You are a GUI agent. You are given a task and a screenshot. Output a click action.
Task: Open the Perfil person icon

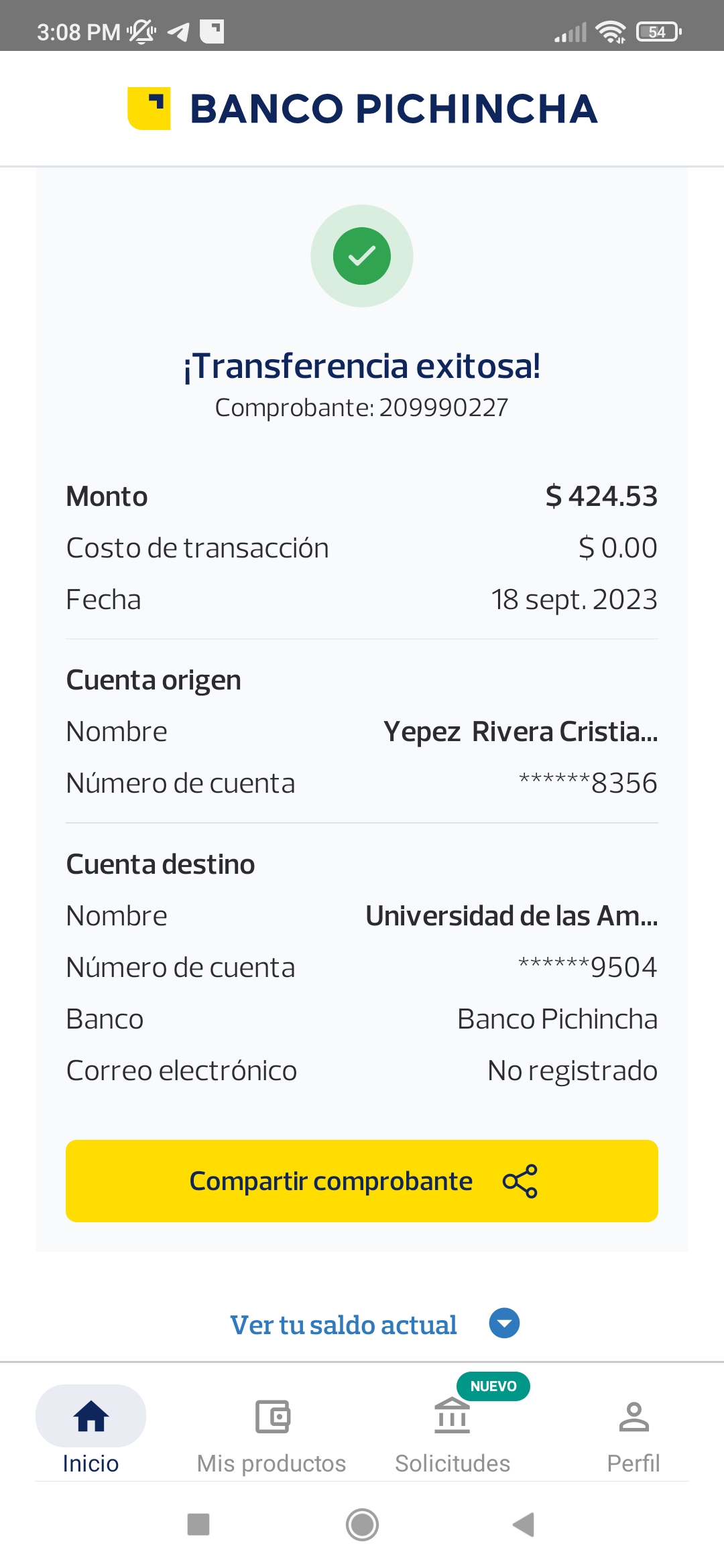click(x=633, y=1416)
